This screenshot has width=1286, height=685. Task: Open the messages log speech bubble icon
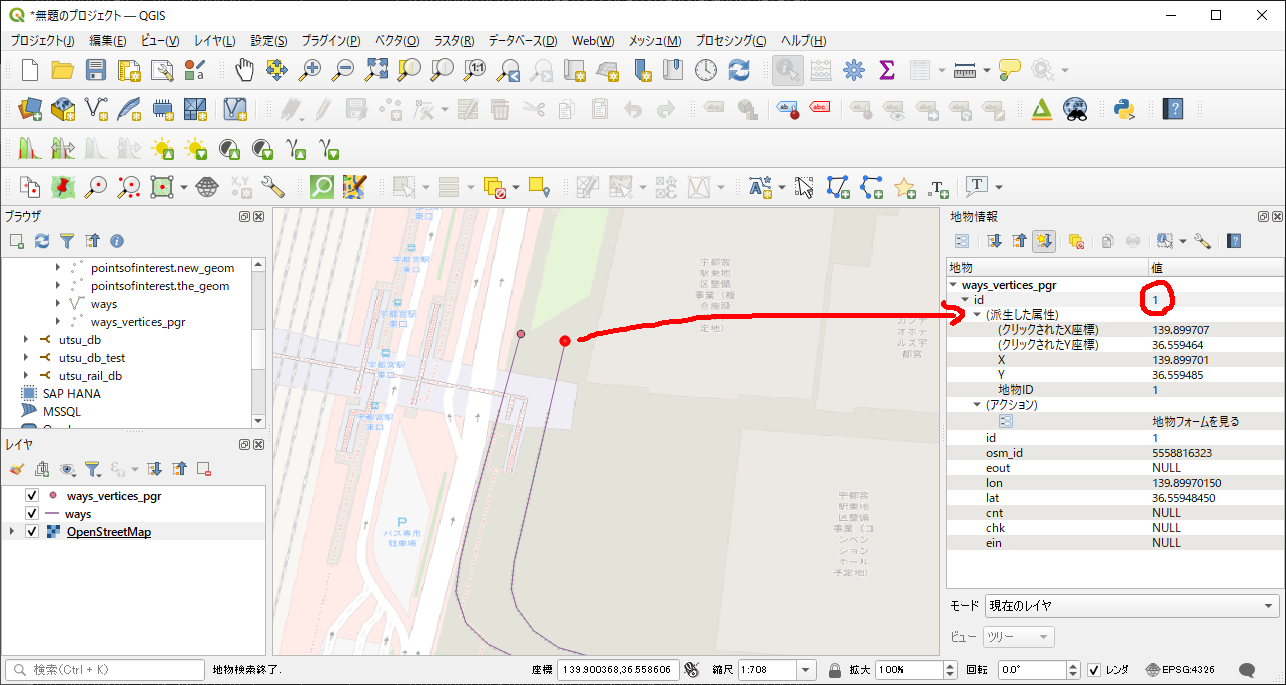pos(1247,670)
